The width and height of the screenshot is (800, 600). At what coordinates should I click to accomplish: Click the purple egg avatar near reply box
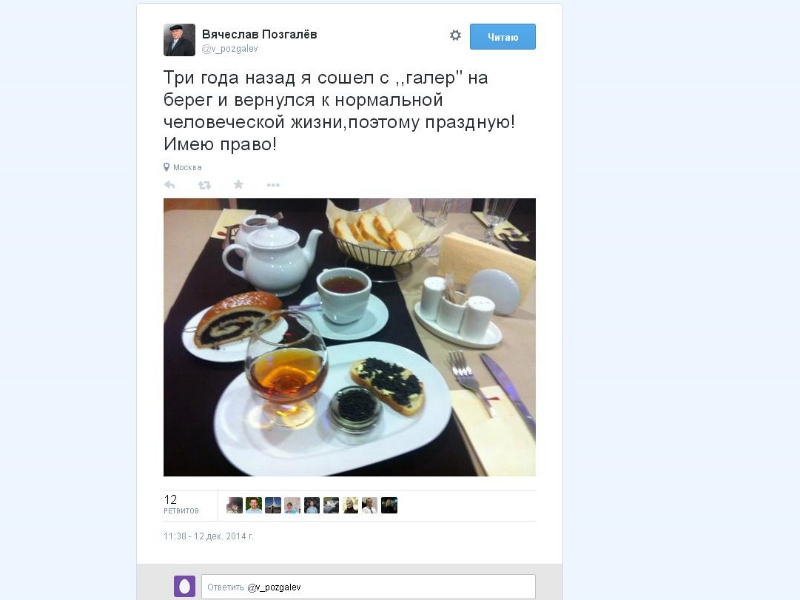pyautogui.click(x=185, y=586)
